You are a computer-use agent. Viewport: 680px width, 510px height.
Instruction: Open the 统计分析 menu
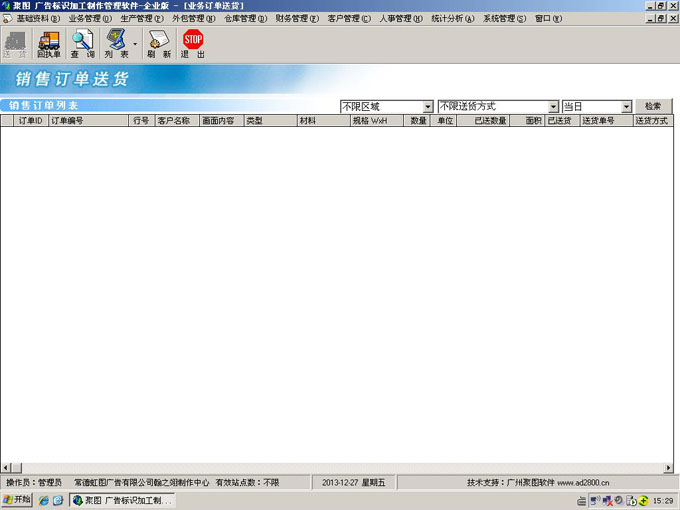pos(452,18)
